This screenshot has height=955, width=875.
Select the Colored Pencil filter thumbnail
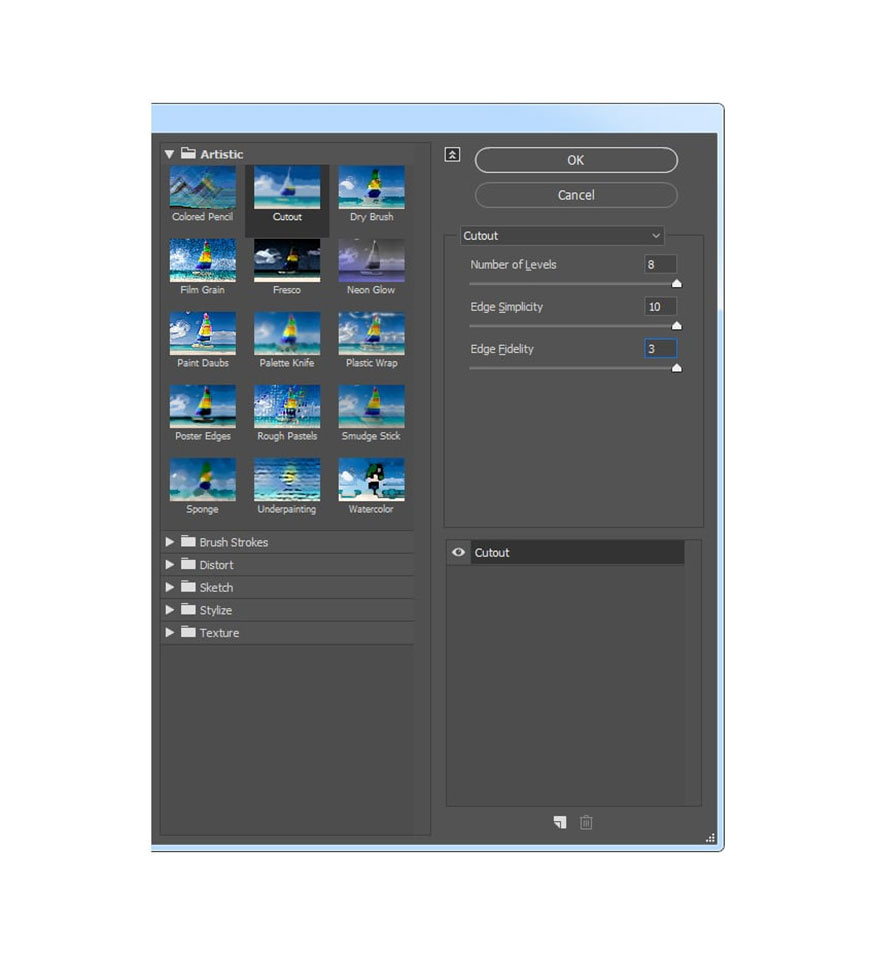(x=202, y=188)
